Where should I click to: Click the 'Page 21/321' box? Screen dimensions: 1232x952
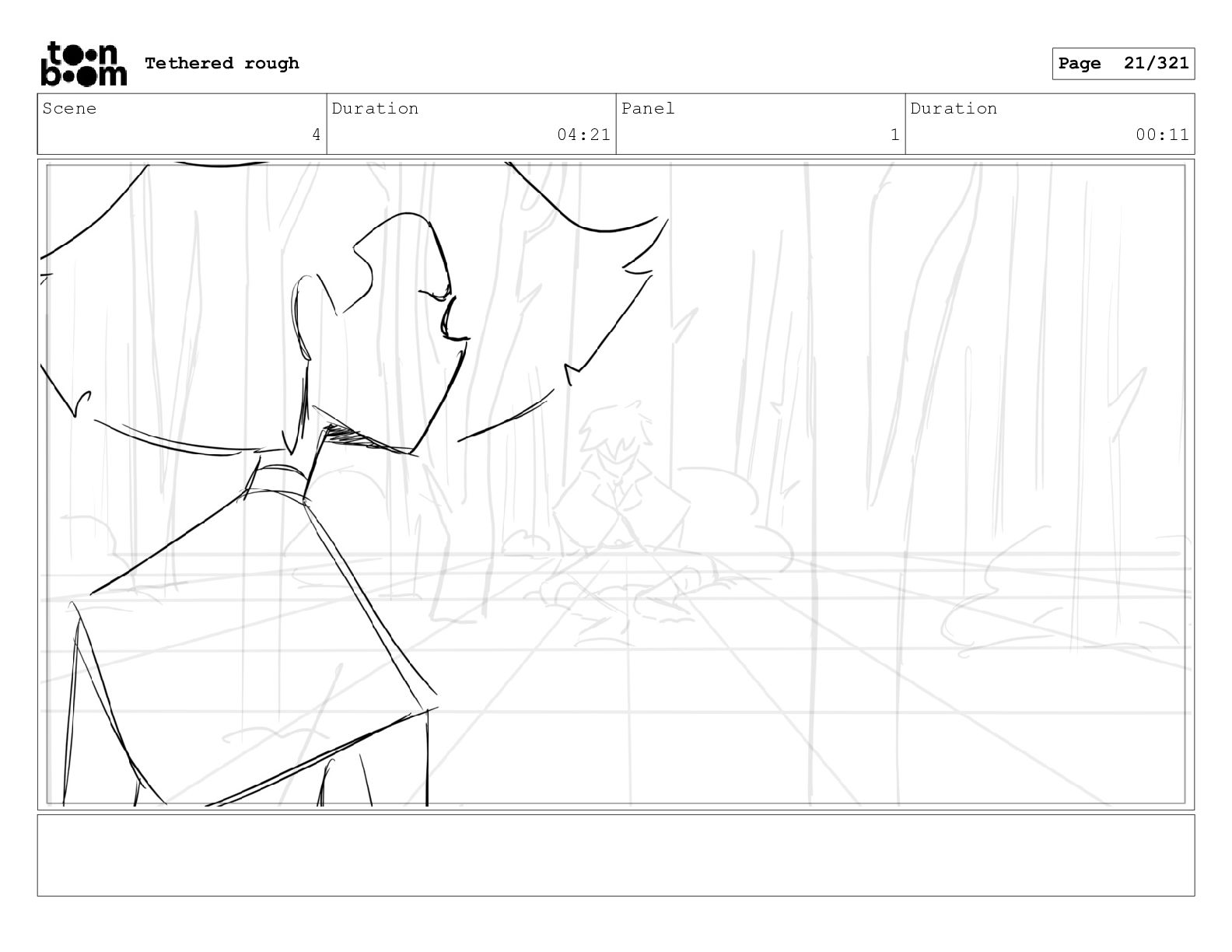tap(1123, 64)
